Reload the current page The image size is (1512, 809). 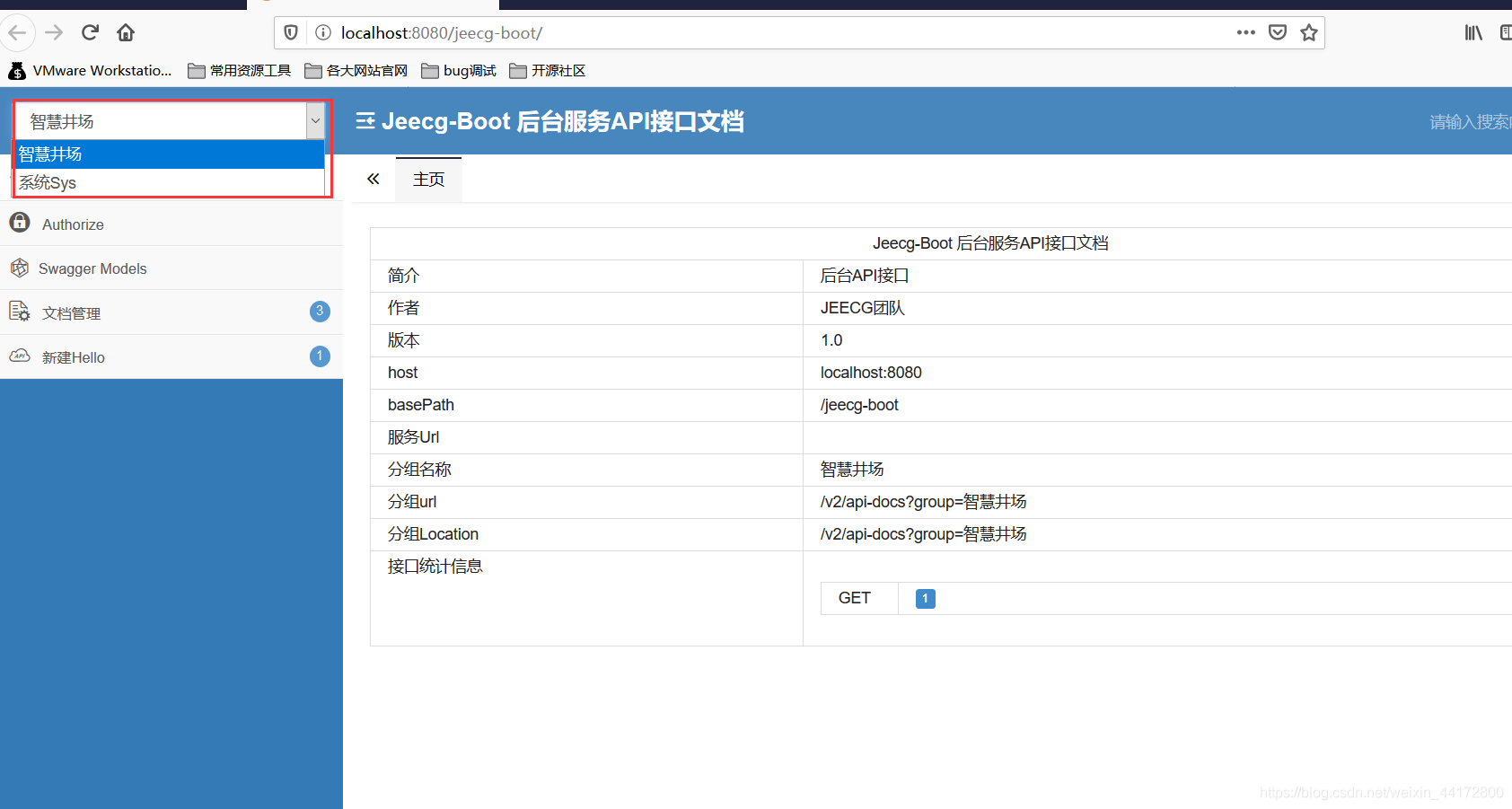click(x=90, y=33)
